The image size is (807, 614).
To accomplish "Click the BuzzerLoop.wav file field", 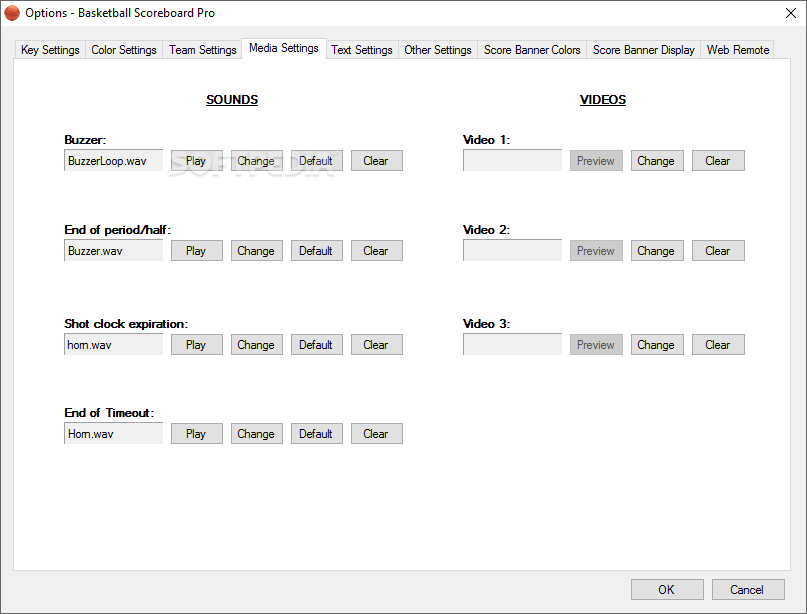I will pos(114,161).
